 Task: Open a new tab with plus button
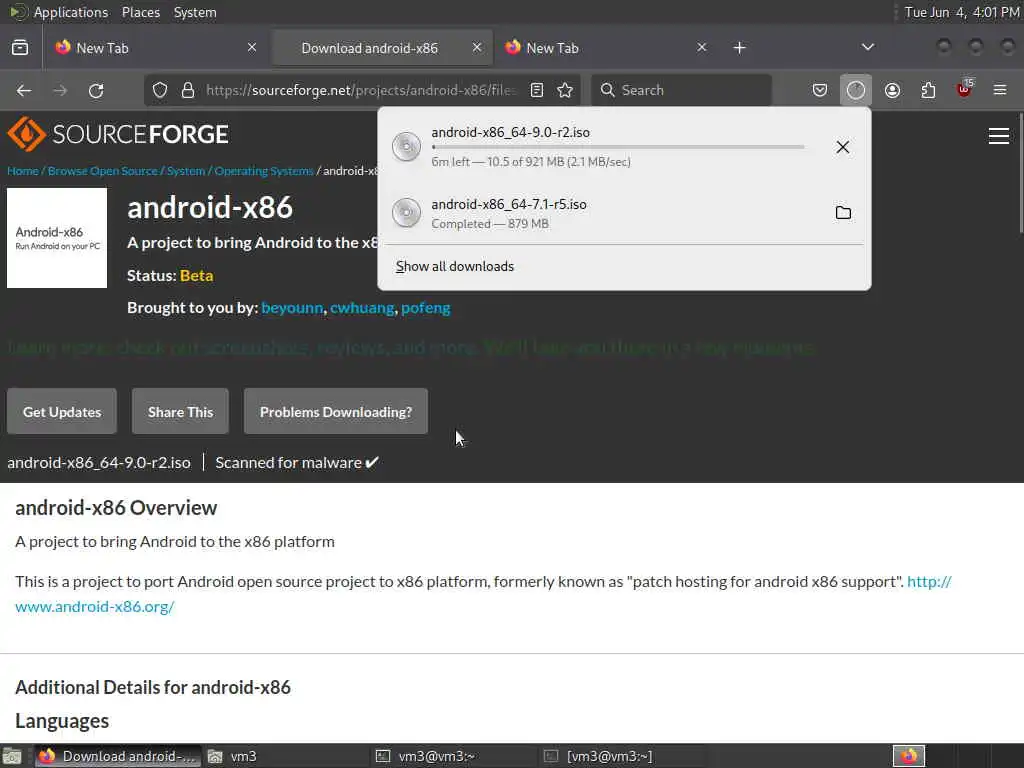click(x=739, y=48)
